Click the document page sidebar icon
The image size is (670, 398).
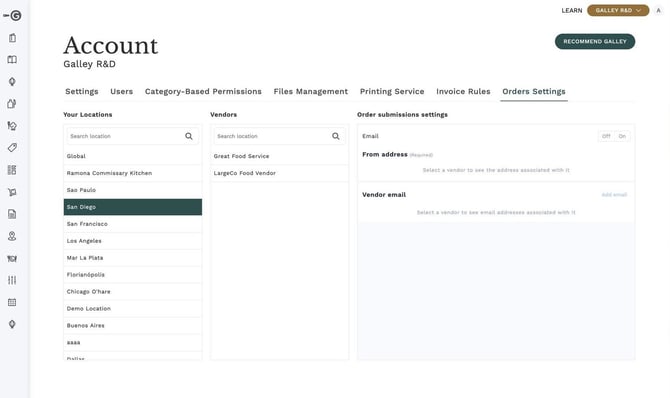(x=12, y=214)
